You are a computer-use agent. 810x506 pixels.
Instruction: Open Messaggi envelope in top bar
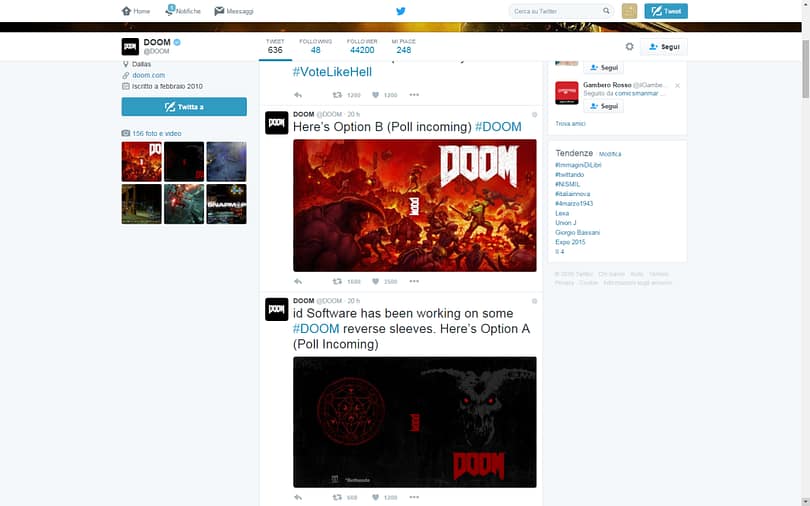pyautogui.click(x=234, y=11)
